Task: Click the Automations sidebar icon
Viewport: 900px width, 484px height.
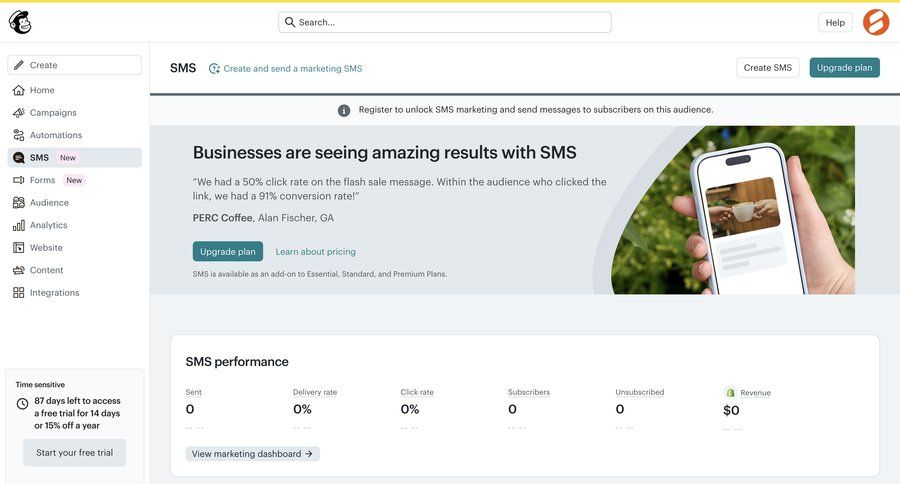Action: point(19,135)
